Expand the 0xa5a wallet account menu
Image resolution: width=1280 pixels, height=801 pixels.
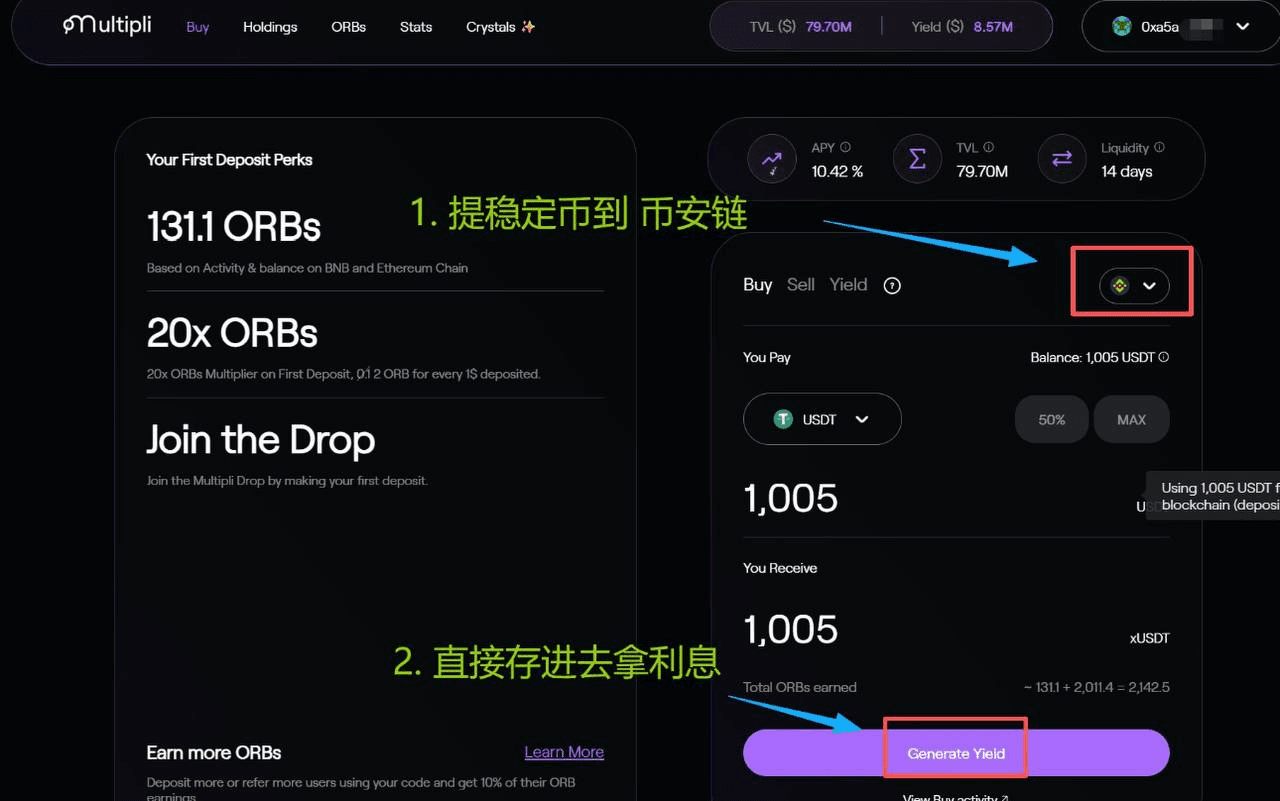click(1243, 27)
